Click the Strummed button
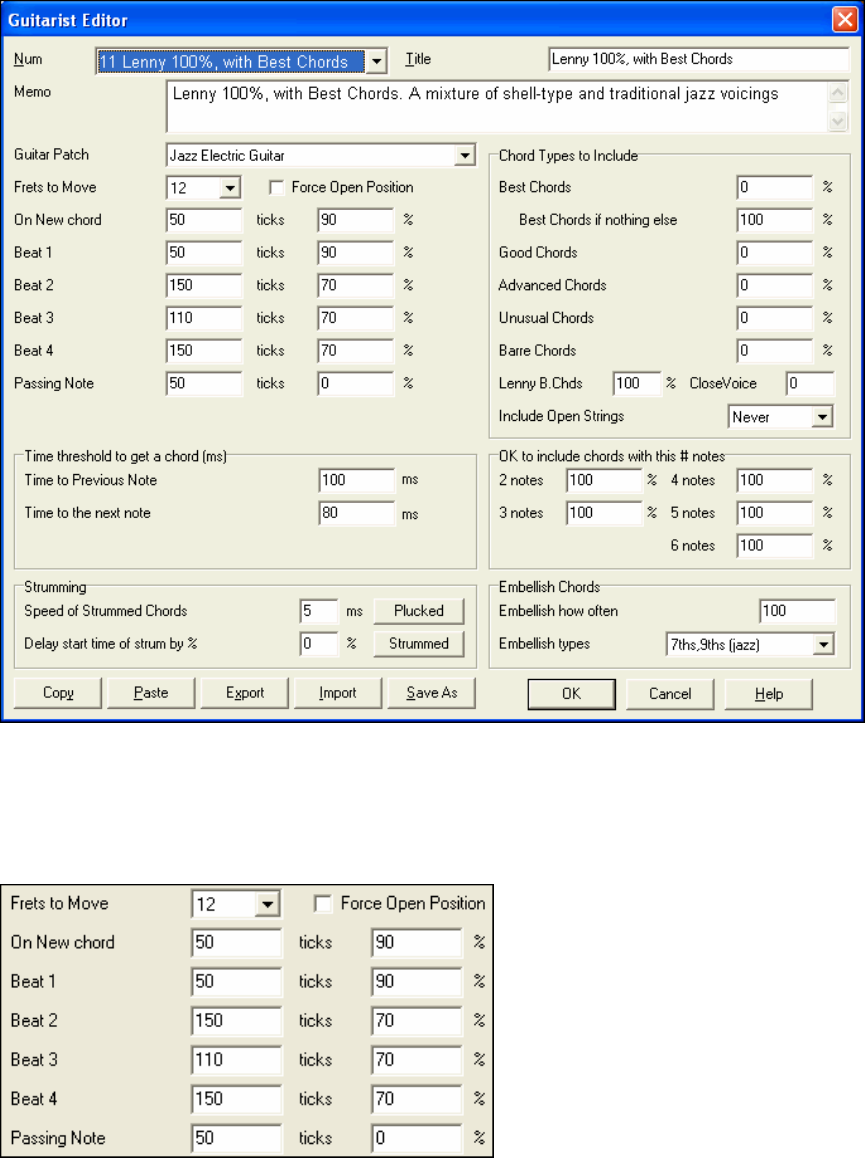 click(x=419, y=643)
